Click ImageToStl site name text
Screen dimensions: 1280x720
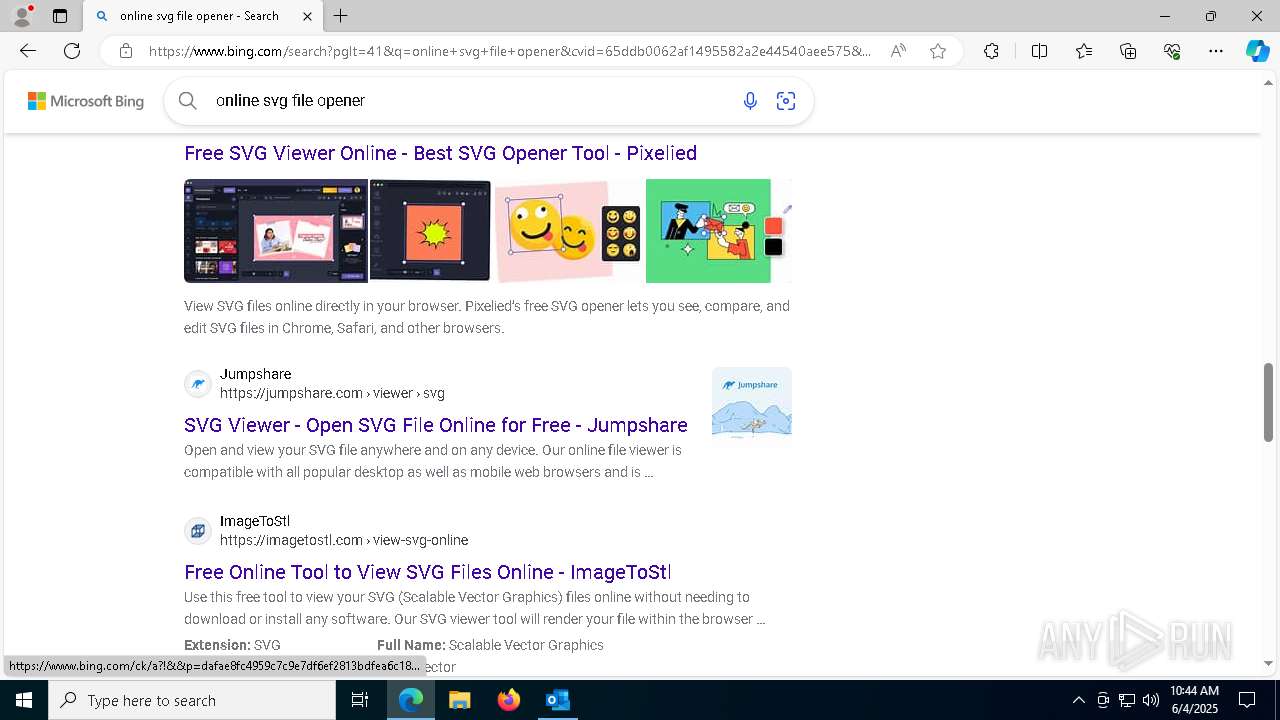click(255, 521)
